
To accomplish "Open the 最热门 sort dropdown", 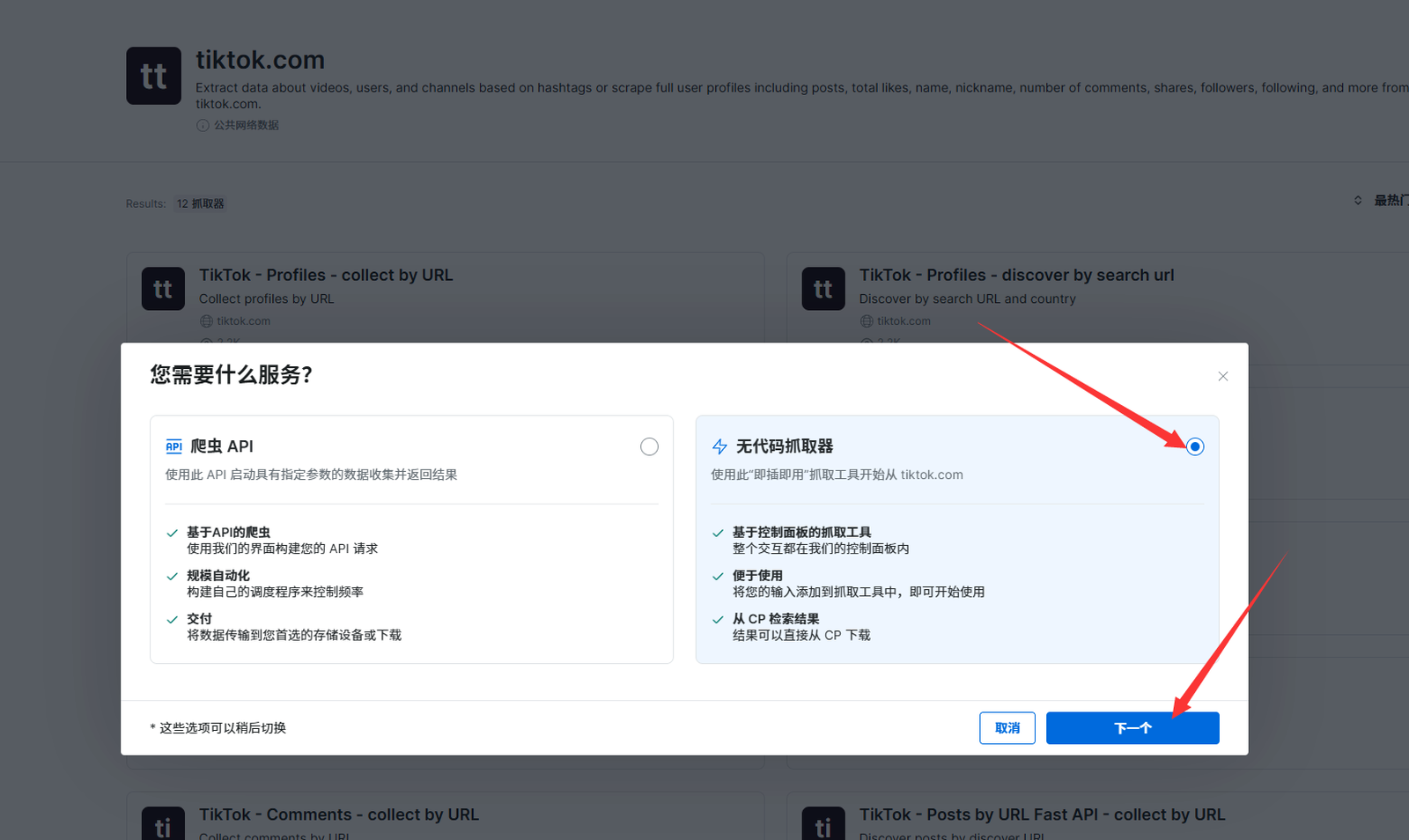I will [1381, 201].
